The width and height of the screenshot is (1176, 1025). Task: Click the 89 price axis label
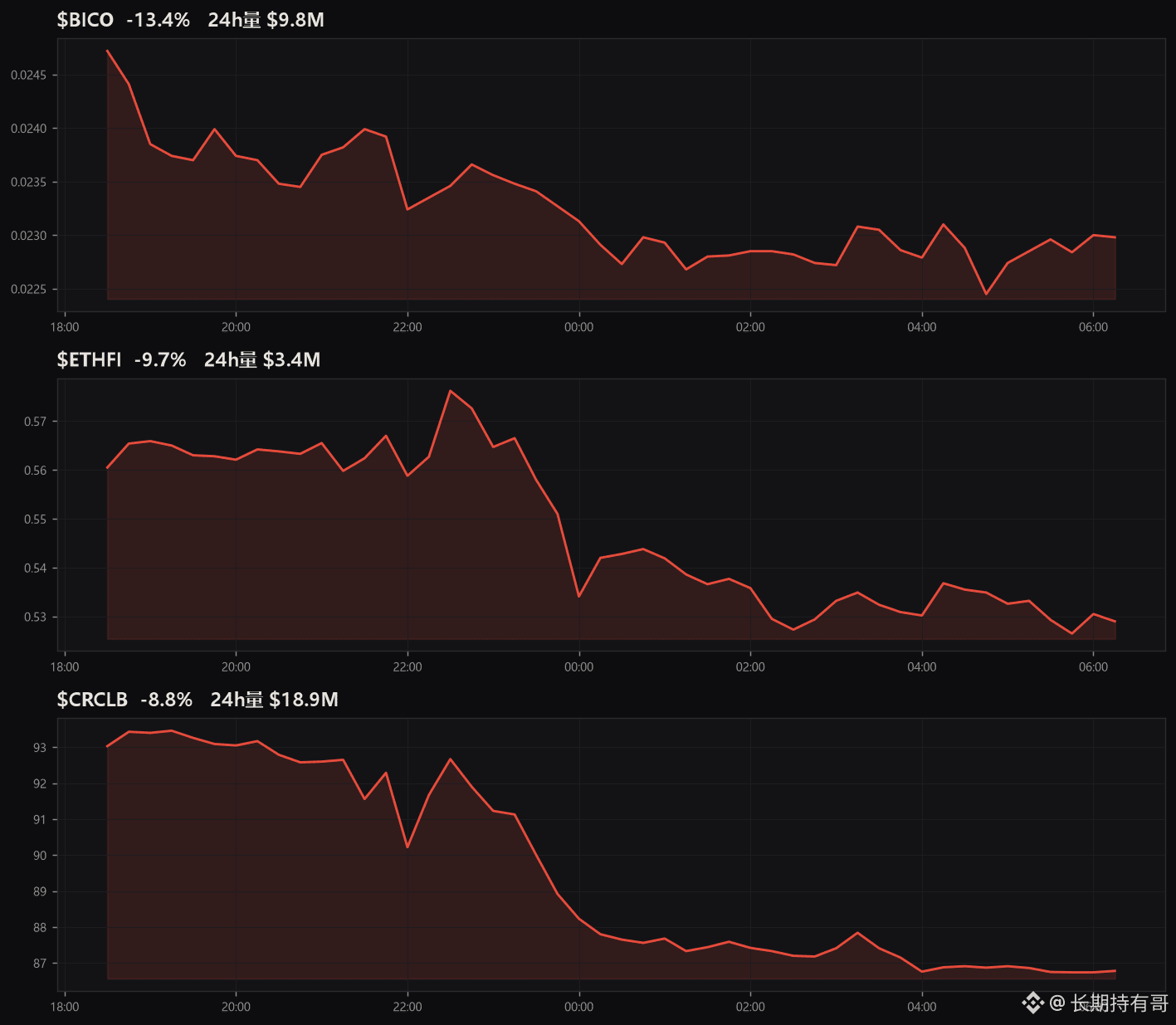click(40, 892)
